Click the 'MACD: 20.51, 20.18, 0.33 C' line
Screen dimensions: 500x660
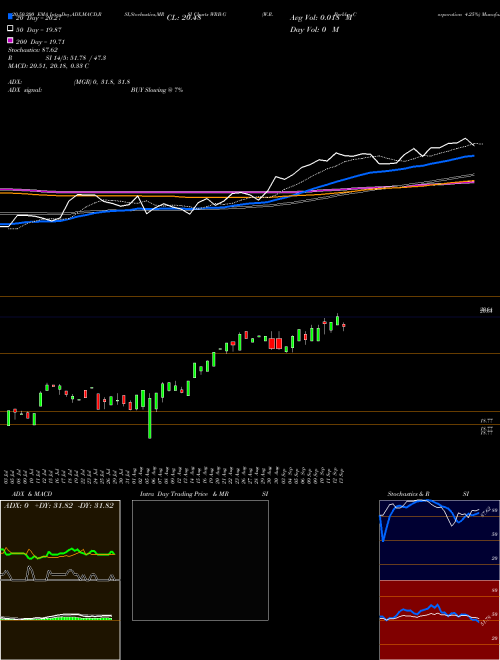[x=48, y=66]
